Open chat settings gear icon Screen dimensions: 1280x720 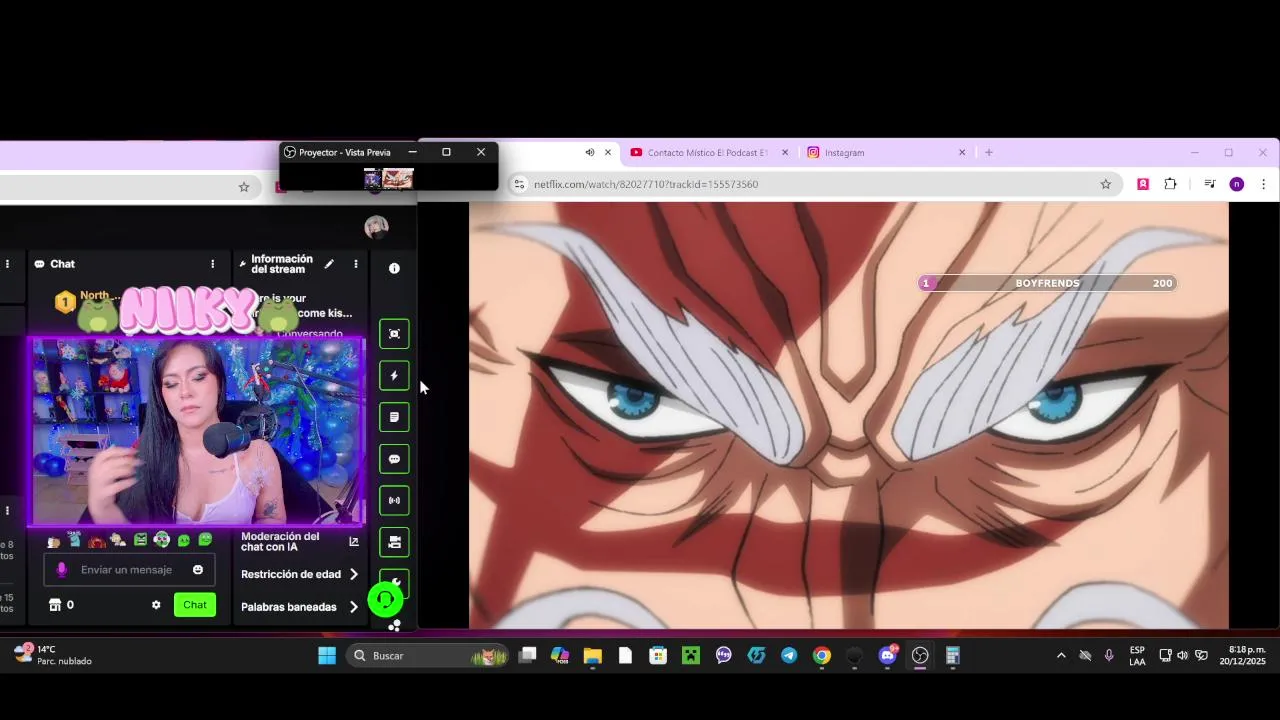pyautogui.click(x=156, y=605)
